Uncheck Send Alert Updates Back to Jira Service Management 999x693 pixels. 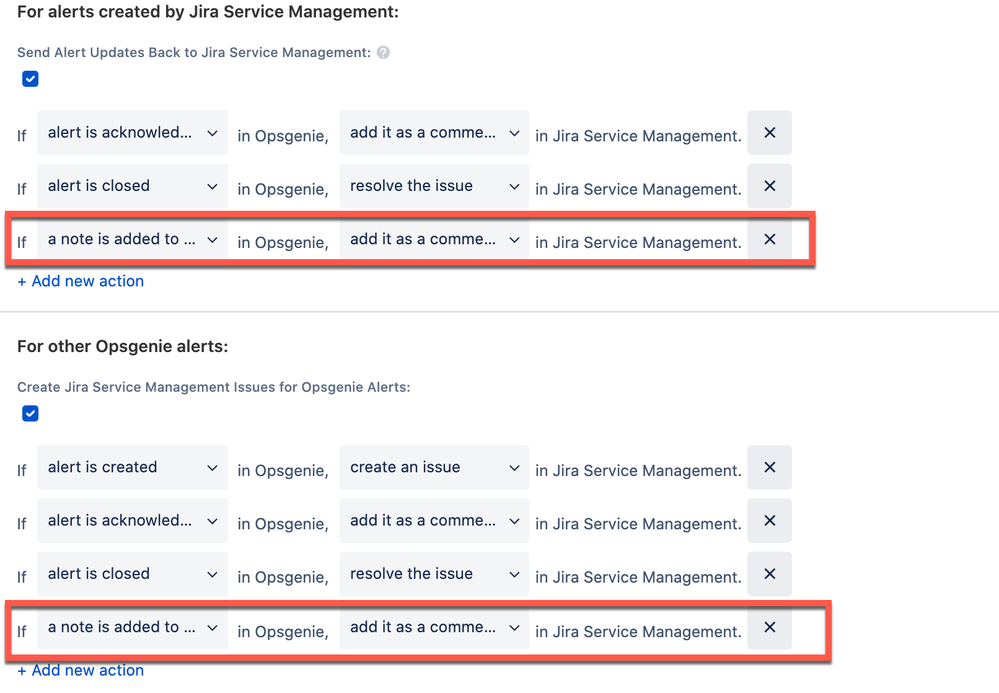[x=30, y=79]
